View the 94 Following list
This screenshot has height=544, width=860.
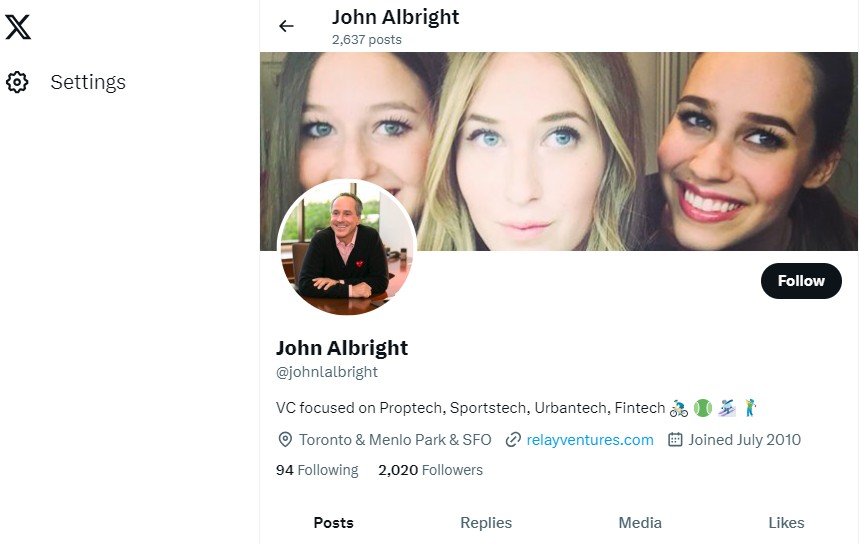(317, 470)
